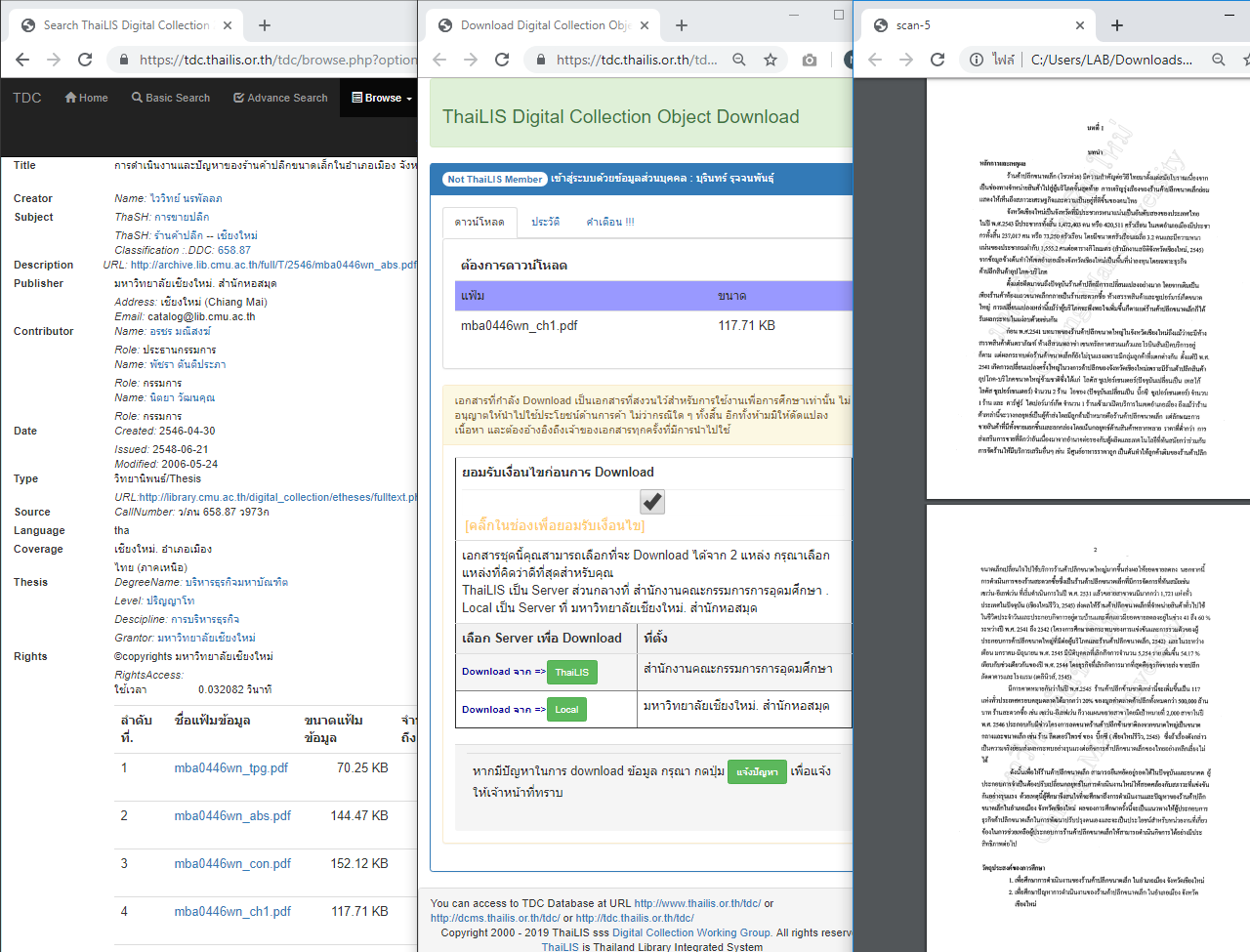Open the mba0446wn_tpg.pdf file link
The height and width of the screenshot is (952, 1250).
click(x=231, y=768)
